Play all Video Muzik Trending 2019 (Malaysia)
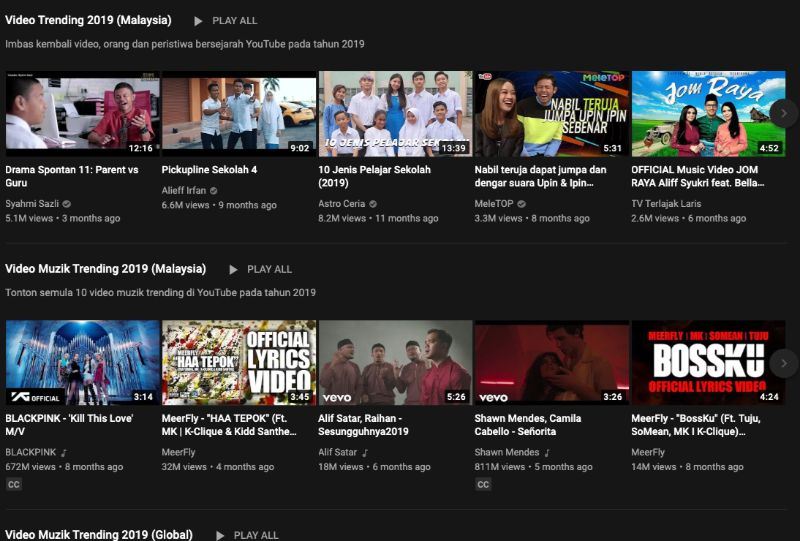Image resolution: width=800 pixels, height=541 pixels. 260,269
